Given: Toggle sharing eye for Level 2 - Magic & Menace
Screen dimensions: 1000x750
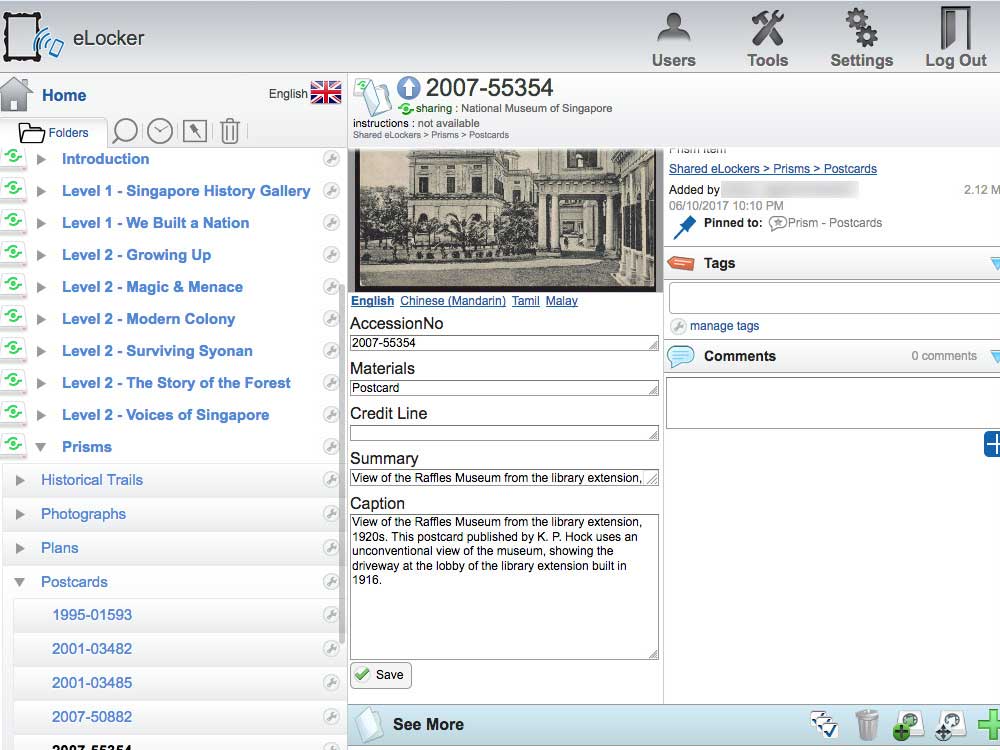Looking at the screenshot, I should coord(13,285).
